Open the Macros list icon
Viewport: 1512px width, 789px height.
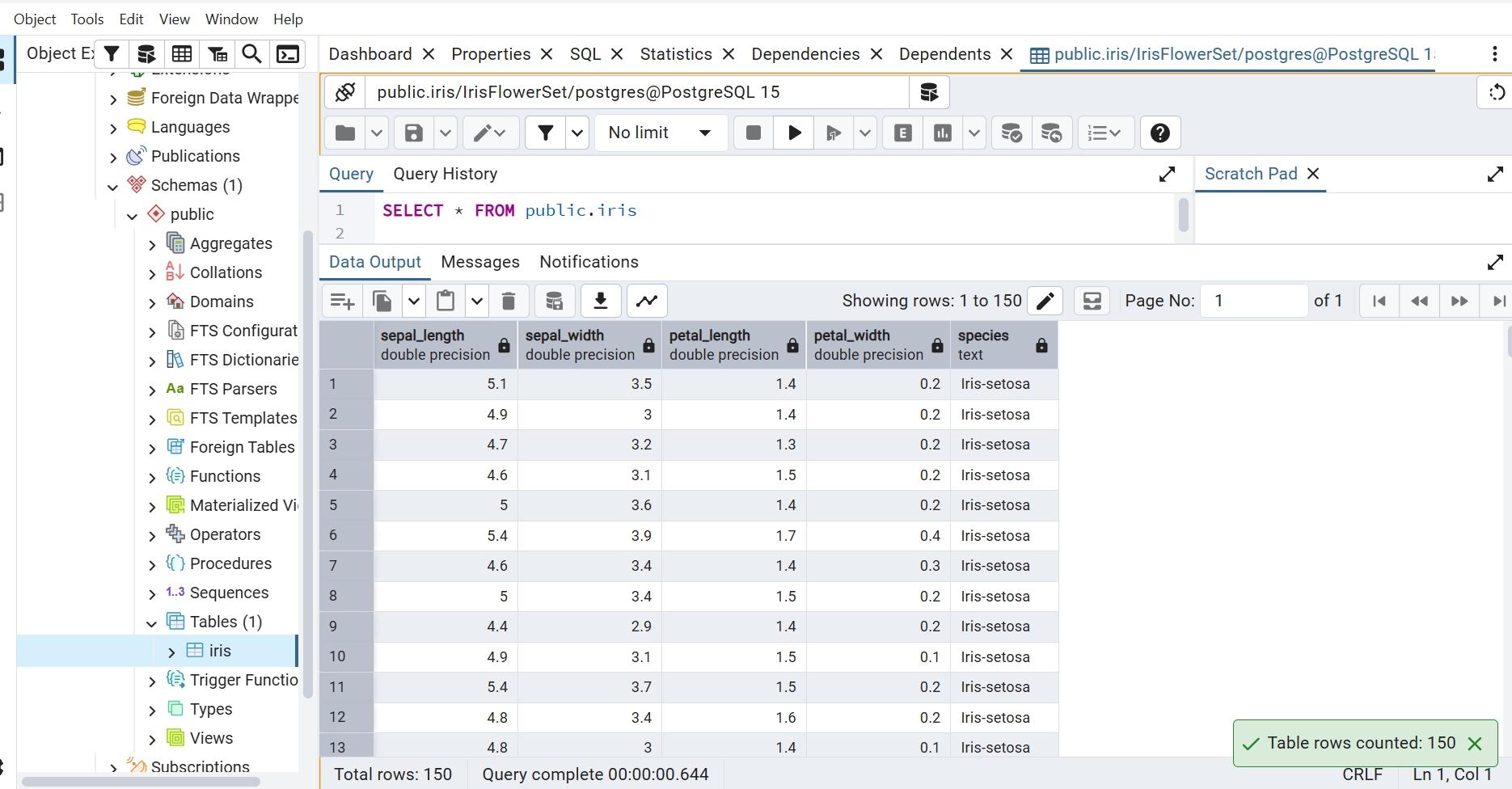(x=1104, y=133)
